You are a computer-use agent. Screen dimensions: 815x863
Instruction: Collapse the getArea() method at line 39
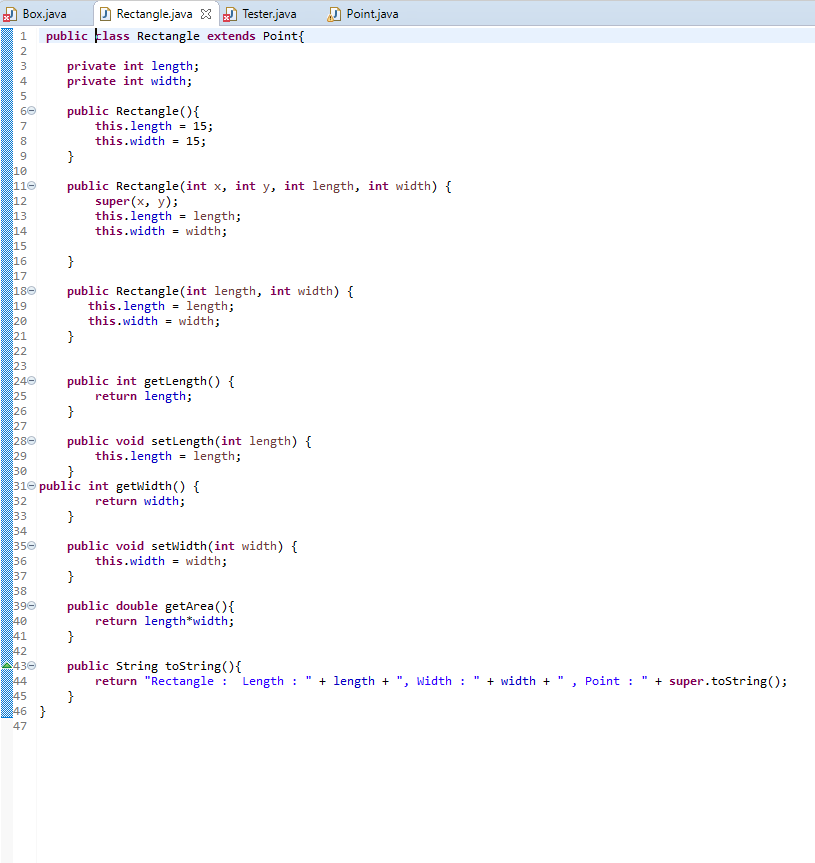[32, 605]
